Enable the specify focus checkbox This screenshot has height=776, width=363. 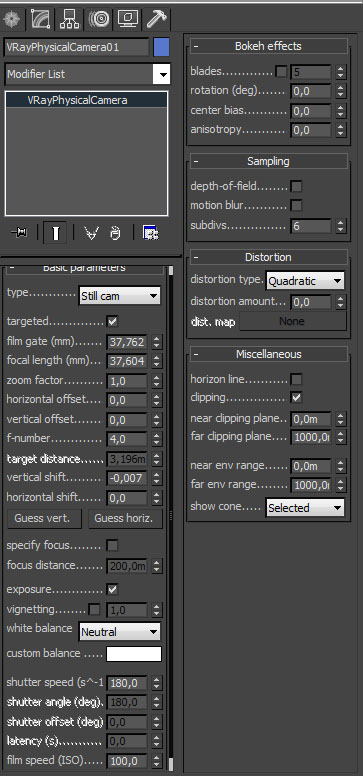112,546
